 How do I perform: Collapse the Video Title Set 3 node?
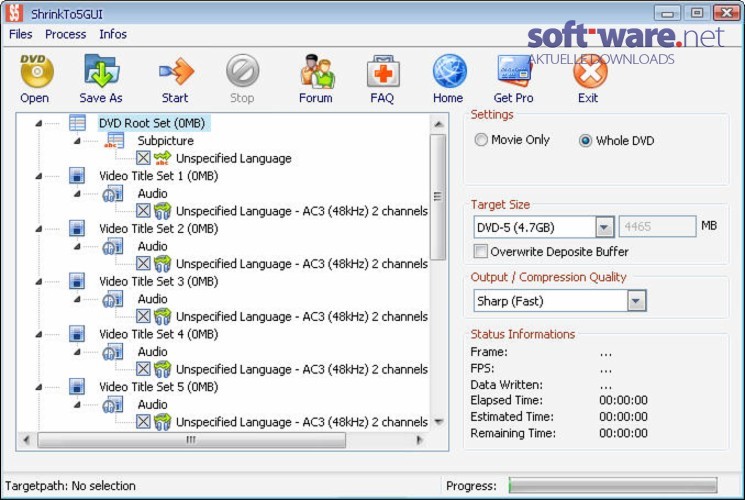tap(39, 282)
